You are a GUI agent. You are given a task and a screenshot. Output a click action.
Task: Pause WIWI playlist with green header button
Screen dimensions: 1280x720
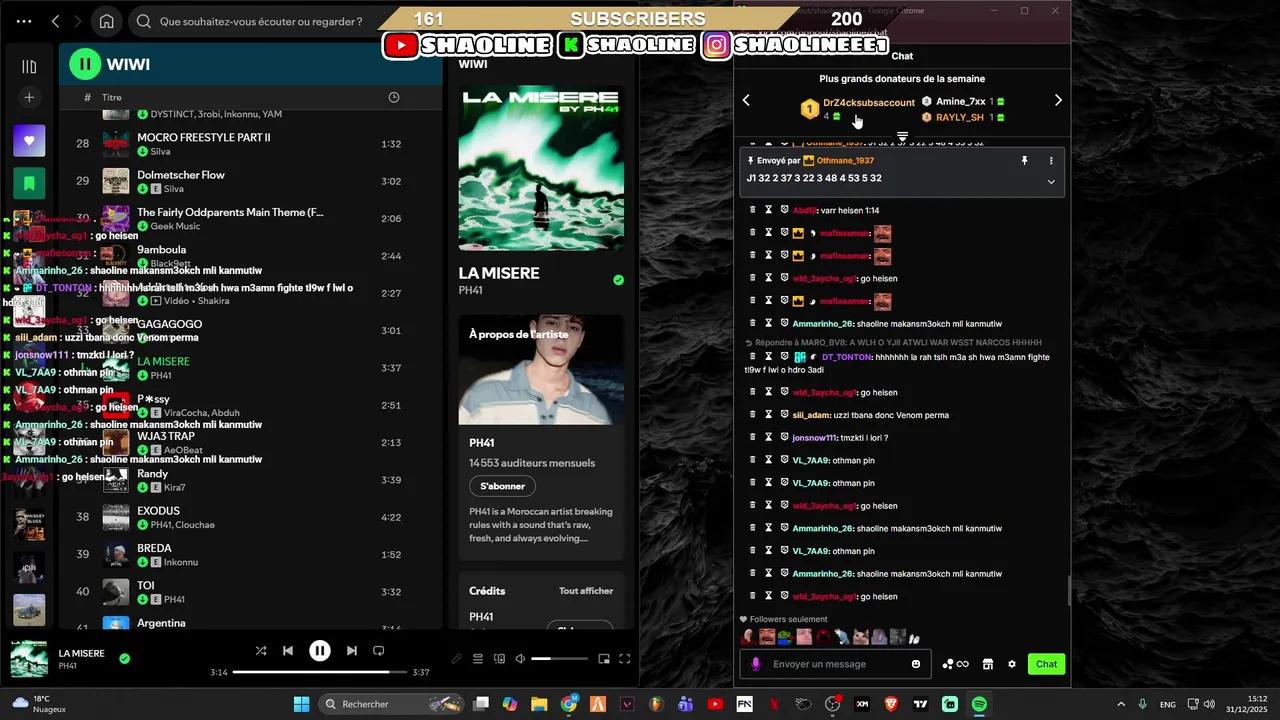tap(85, 64)
